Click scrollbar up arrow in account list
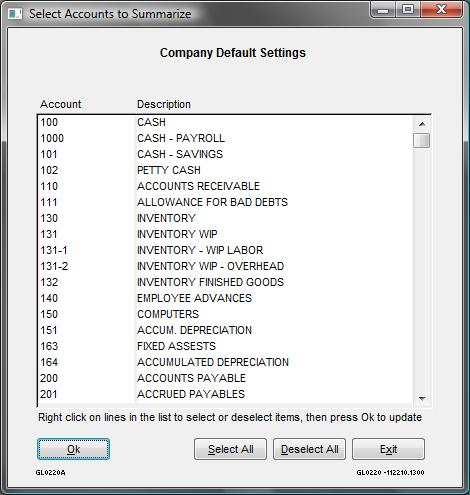 (422, 124)
